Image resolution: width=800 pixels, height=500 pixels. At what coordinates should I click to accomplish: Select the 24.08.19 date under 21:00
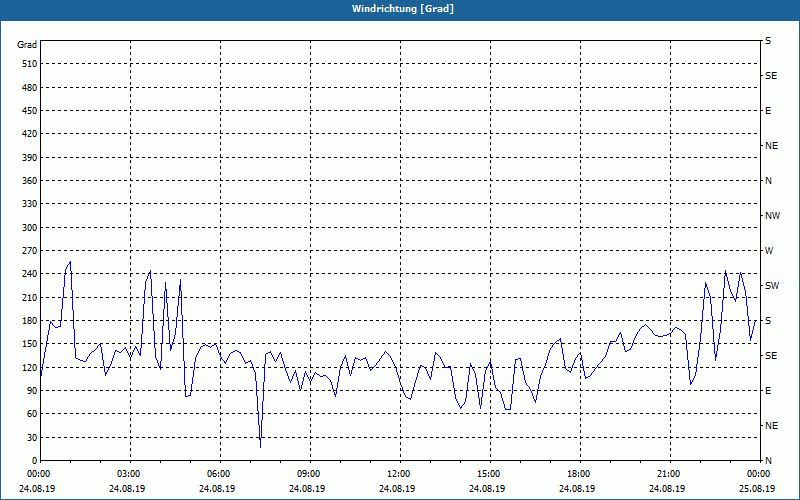tap(667, 489)
